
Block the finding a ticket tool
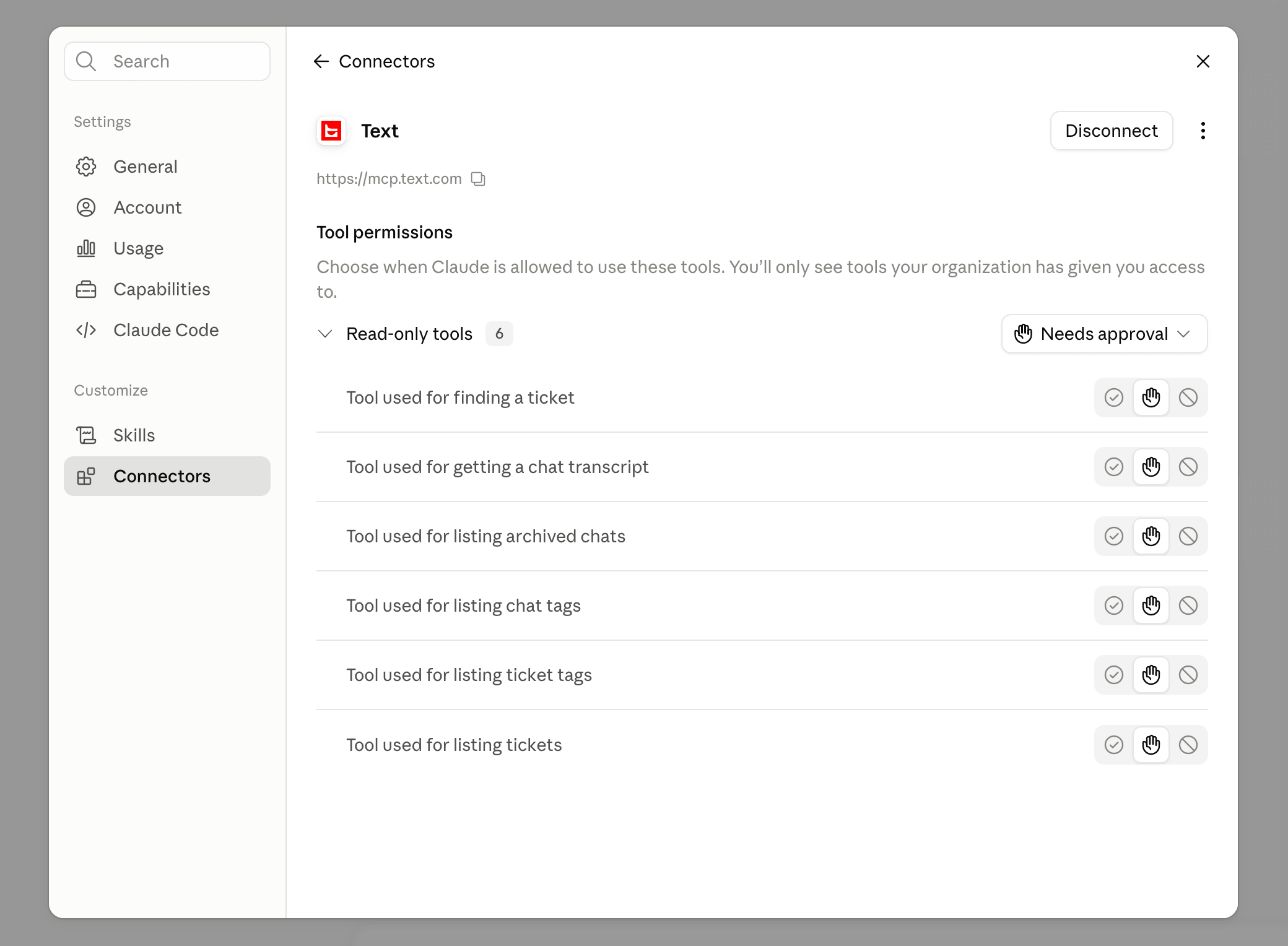coord(1188,397)
